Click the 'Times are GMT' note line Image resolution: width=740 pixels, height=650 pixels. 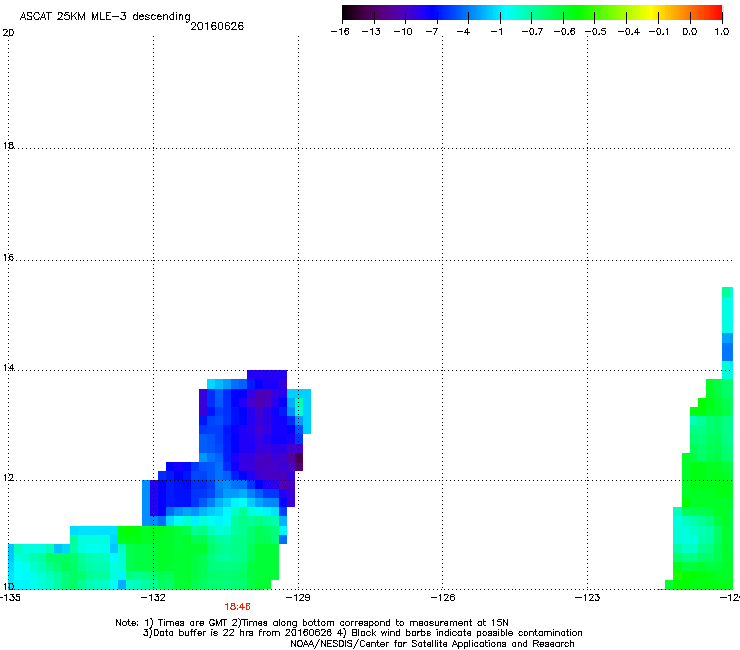312,623
